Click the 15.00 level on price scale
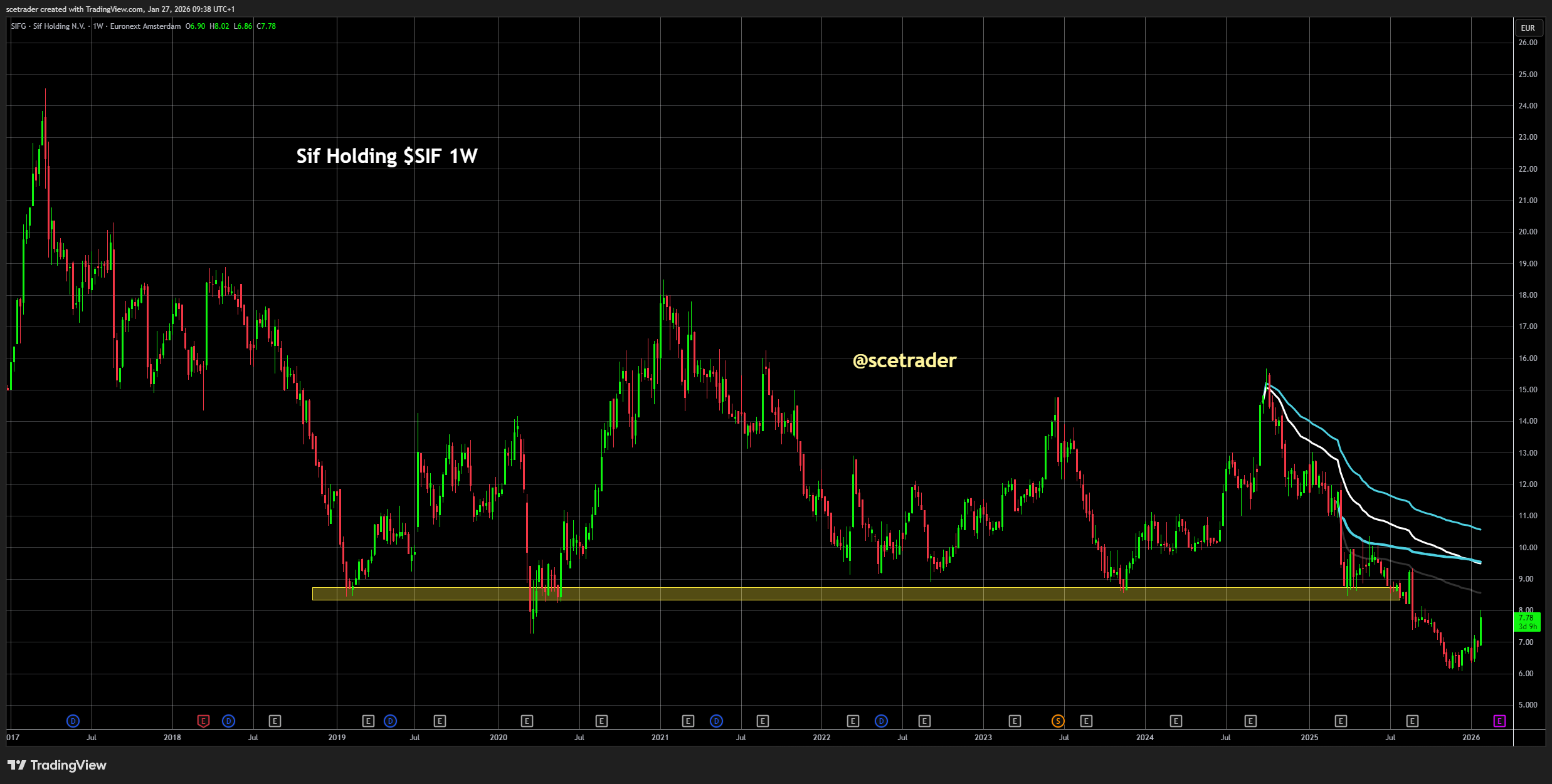This screenshot has height=784, width=1552. point(1528,390)
